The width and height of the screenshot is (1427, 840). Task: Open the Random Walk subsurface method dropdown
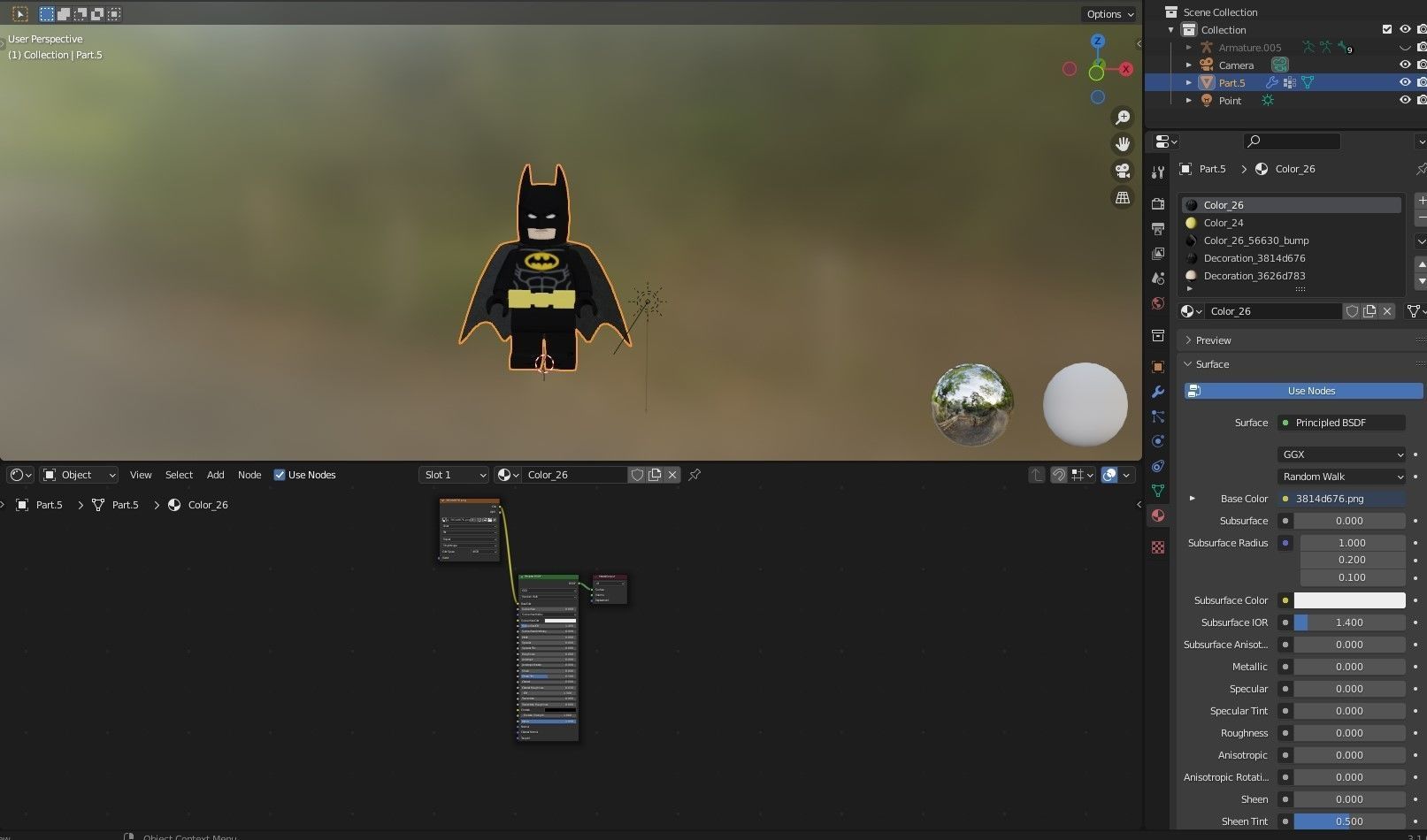point(1341,477)
